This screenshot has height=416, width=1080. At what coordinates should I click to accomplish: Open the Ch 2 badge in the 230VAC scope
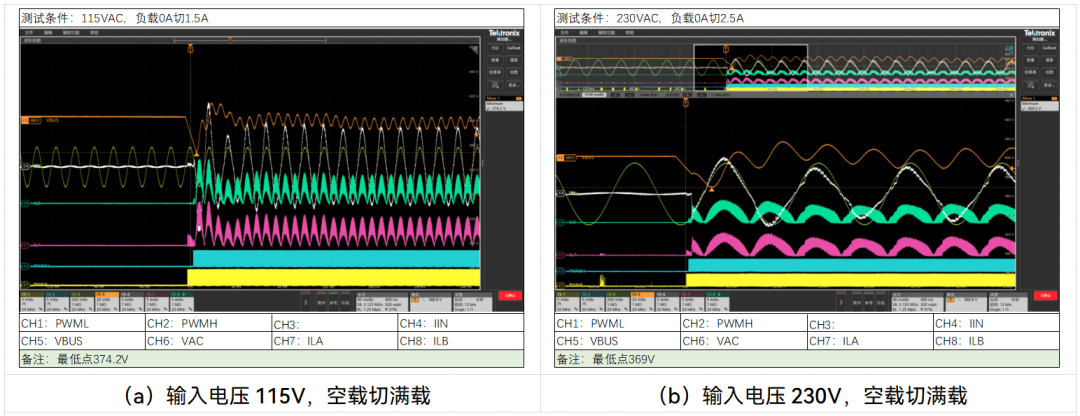point(593,300)
